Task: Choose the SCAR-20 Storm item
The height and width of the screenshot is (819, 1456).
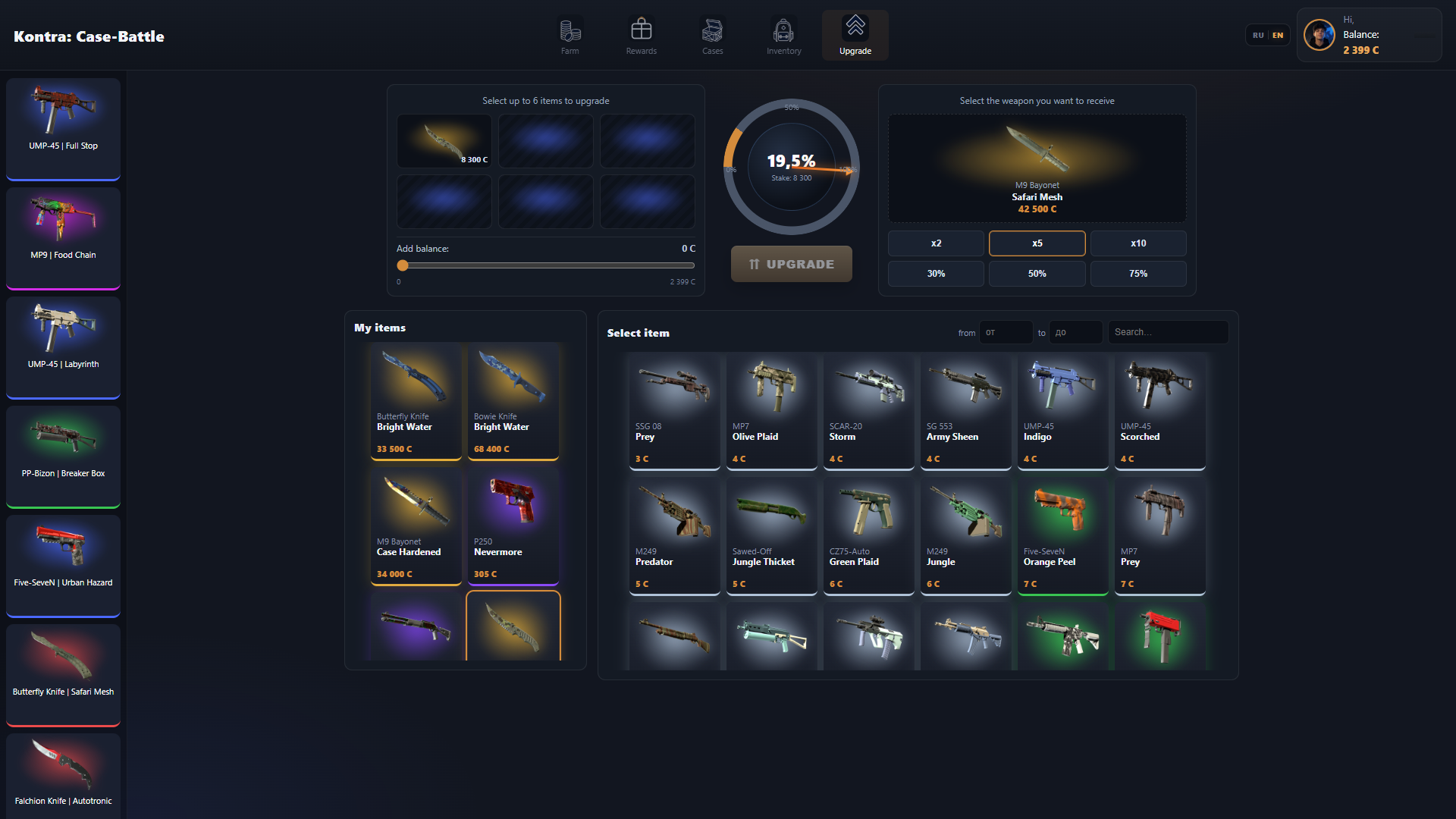Action: pyautogui.click(x=869, y=412)
